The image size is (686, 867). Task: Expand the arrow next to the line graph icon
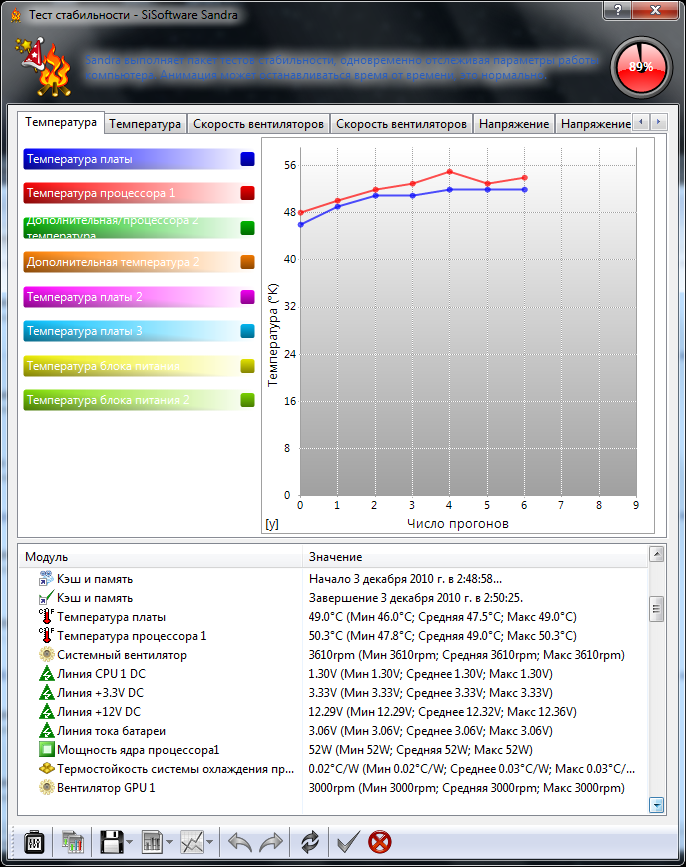(210, 842)
